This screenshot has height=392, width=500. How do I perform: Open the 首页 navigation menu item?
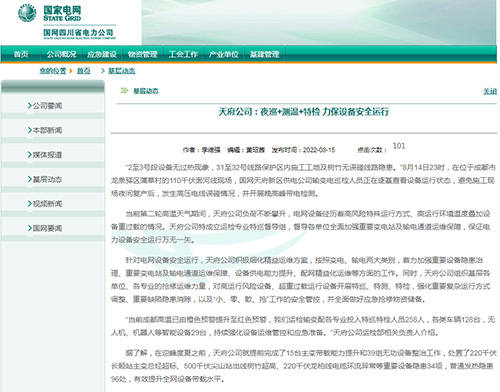tap(21, 54)
